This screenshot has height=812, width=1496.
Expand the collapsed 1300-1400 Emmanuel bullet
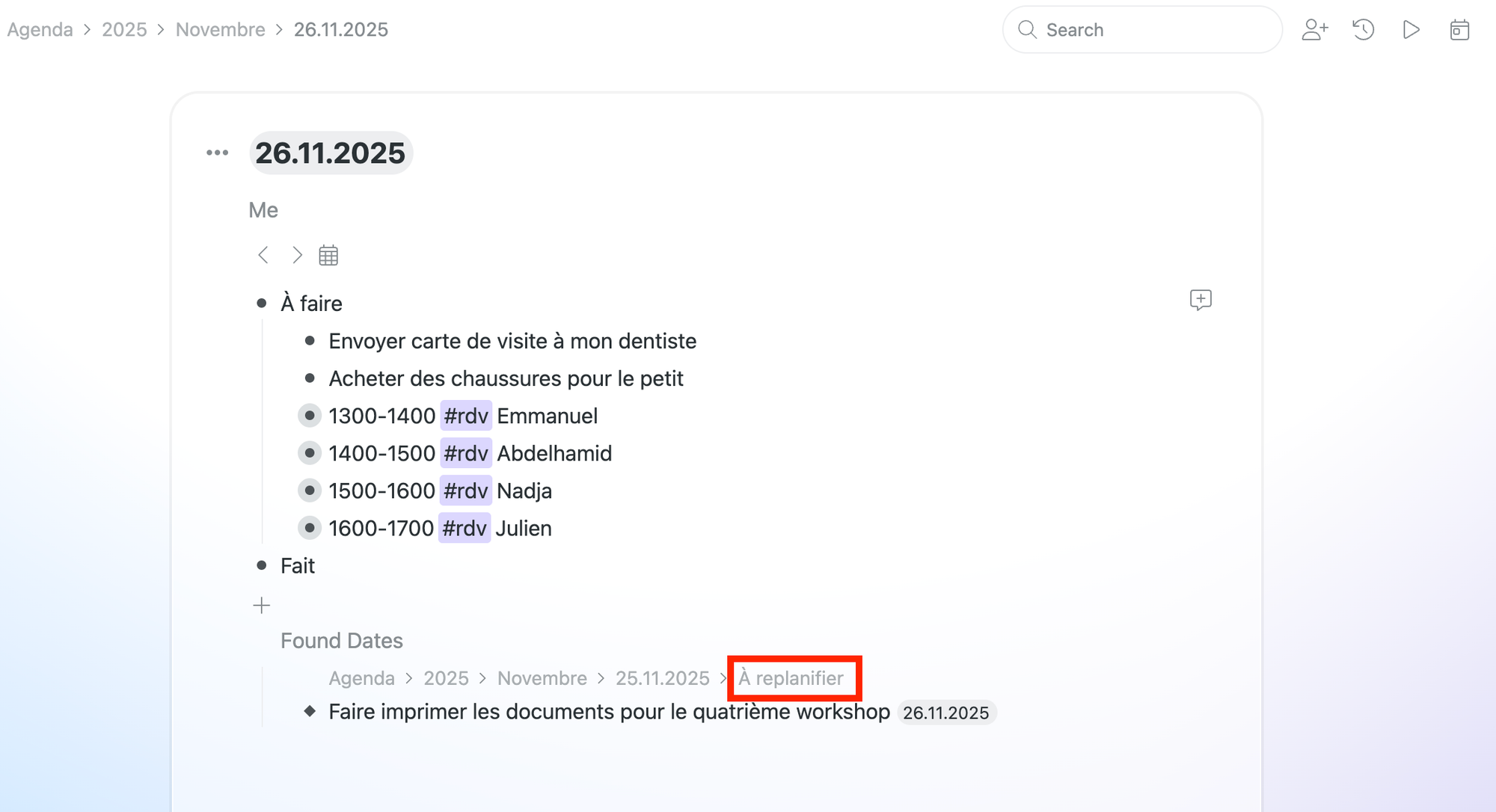tap(309, 416)
